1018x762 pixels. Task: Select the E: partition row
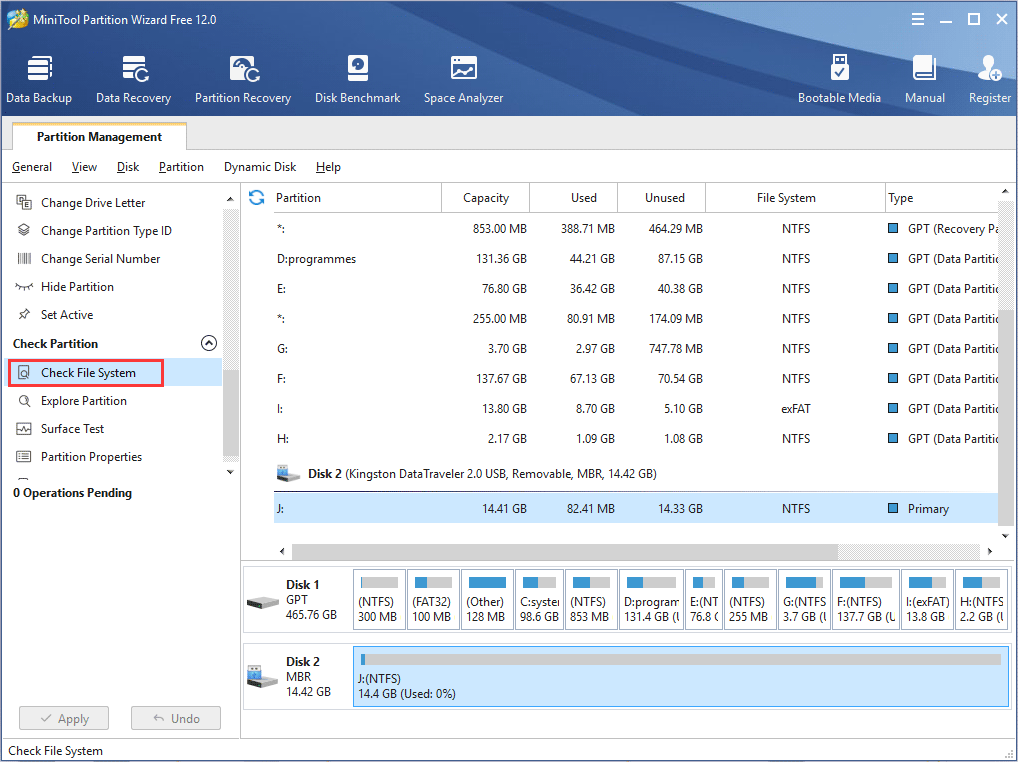pyautogui.click(x=635, y=288)
